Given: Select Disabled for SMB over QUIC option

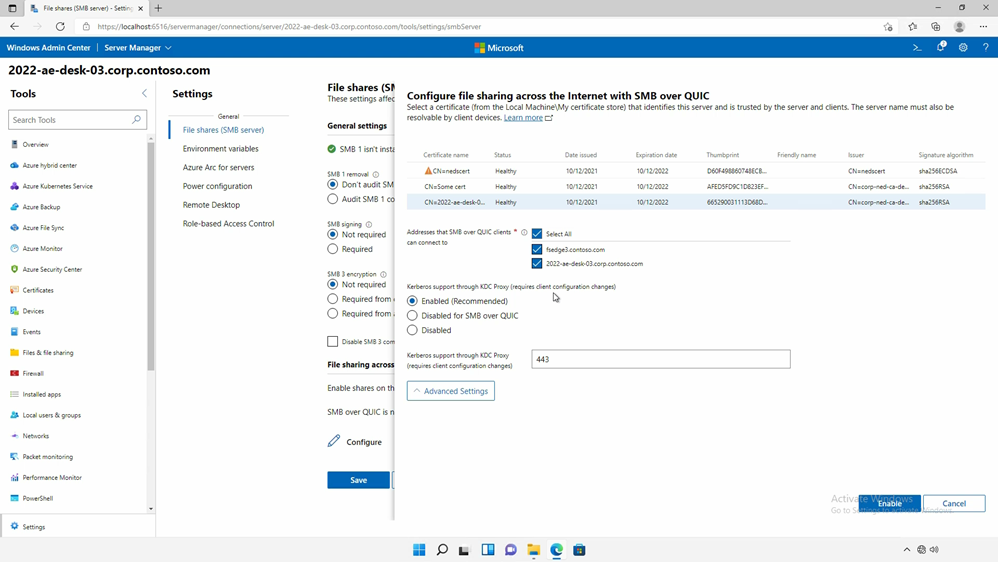Looking at the screenshot, I should pos(412,315).
